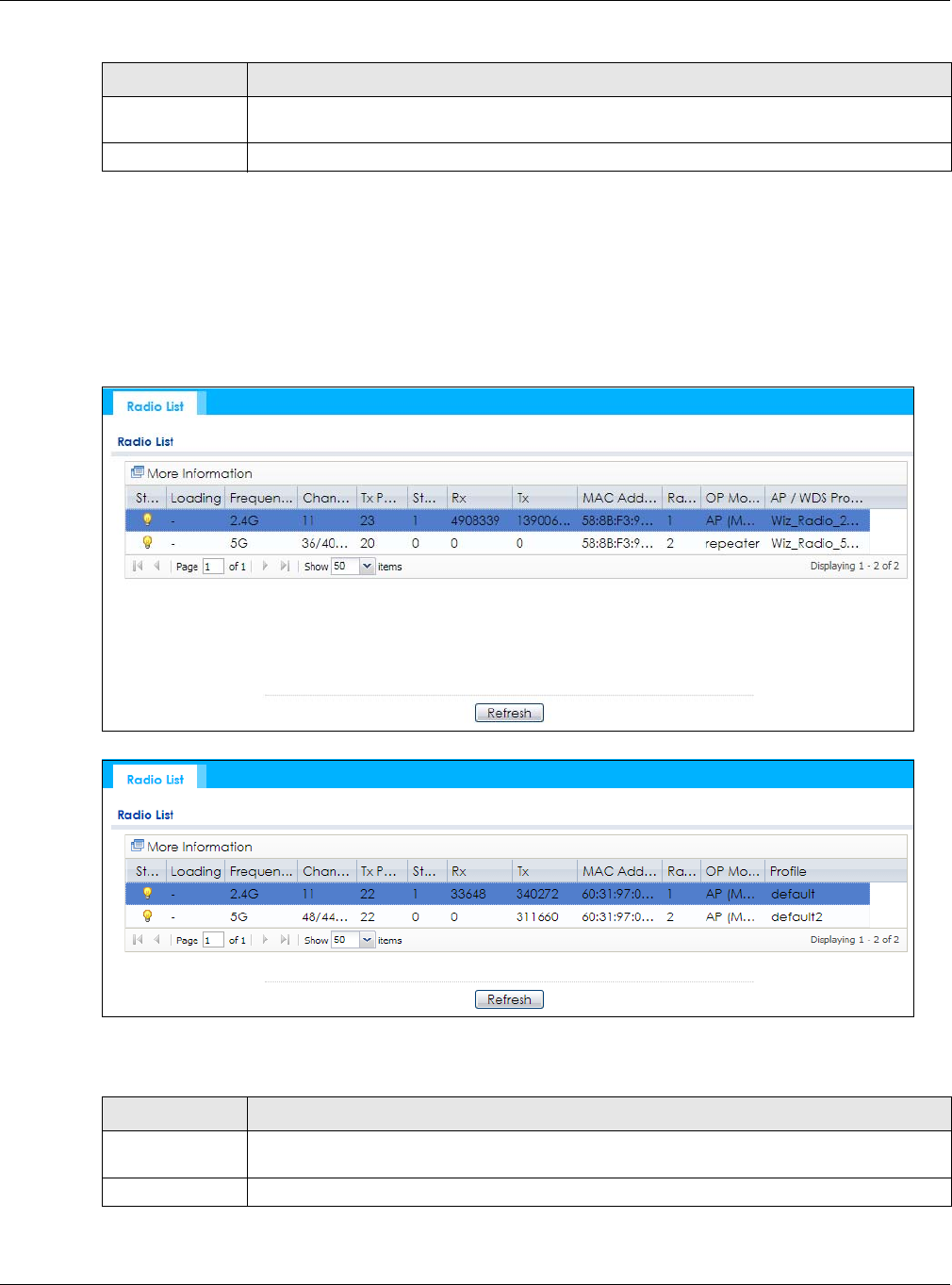Viewport: 952px width, 1285px height.
Task: Click Loading column header in the Wiz_Radio table
Action: (196, 498)
